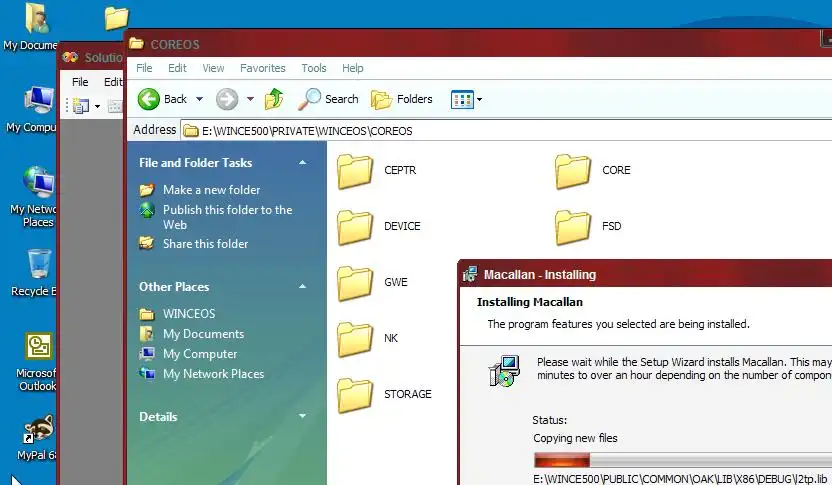Click the Solution window title bar icon
832x485 pixels.
pos(70,57)
